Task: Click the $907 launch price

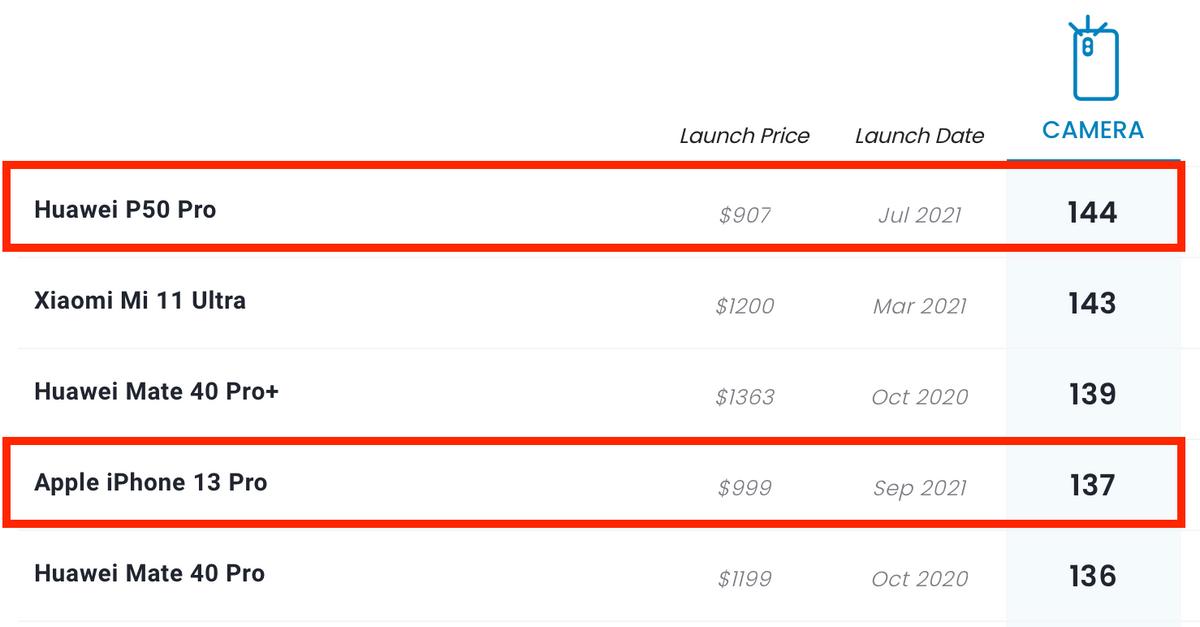Action: tap(745, 215)
